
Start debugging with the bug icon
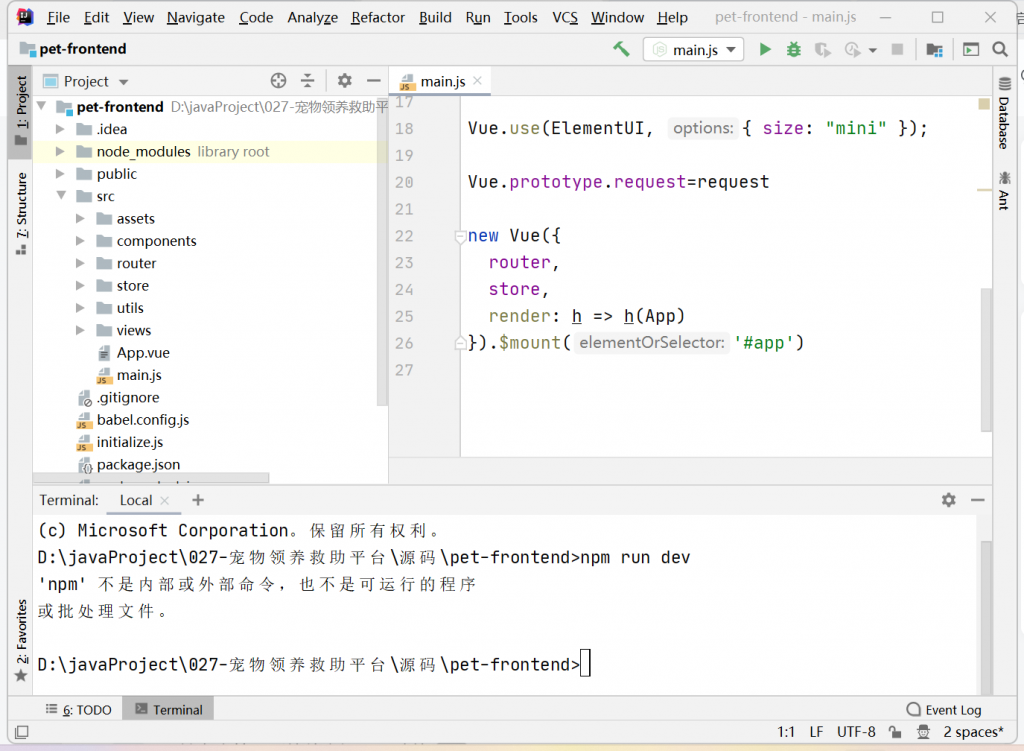793,50
